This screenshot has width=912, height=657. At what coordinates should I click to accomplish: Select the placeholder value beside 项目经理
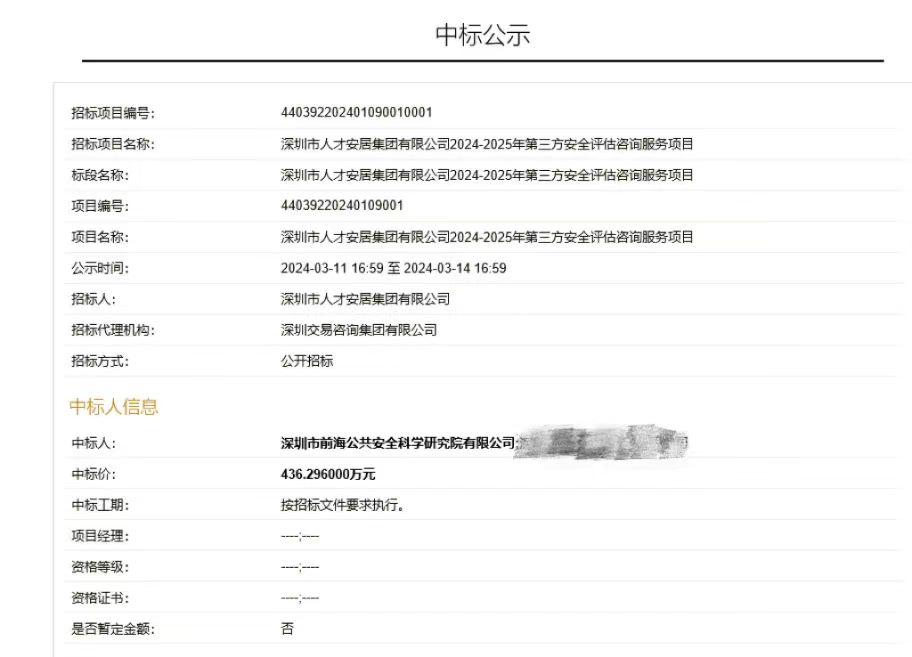tap(300, 536)
